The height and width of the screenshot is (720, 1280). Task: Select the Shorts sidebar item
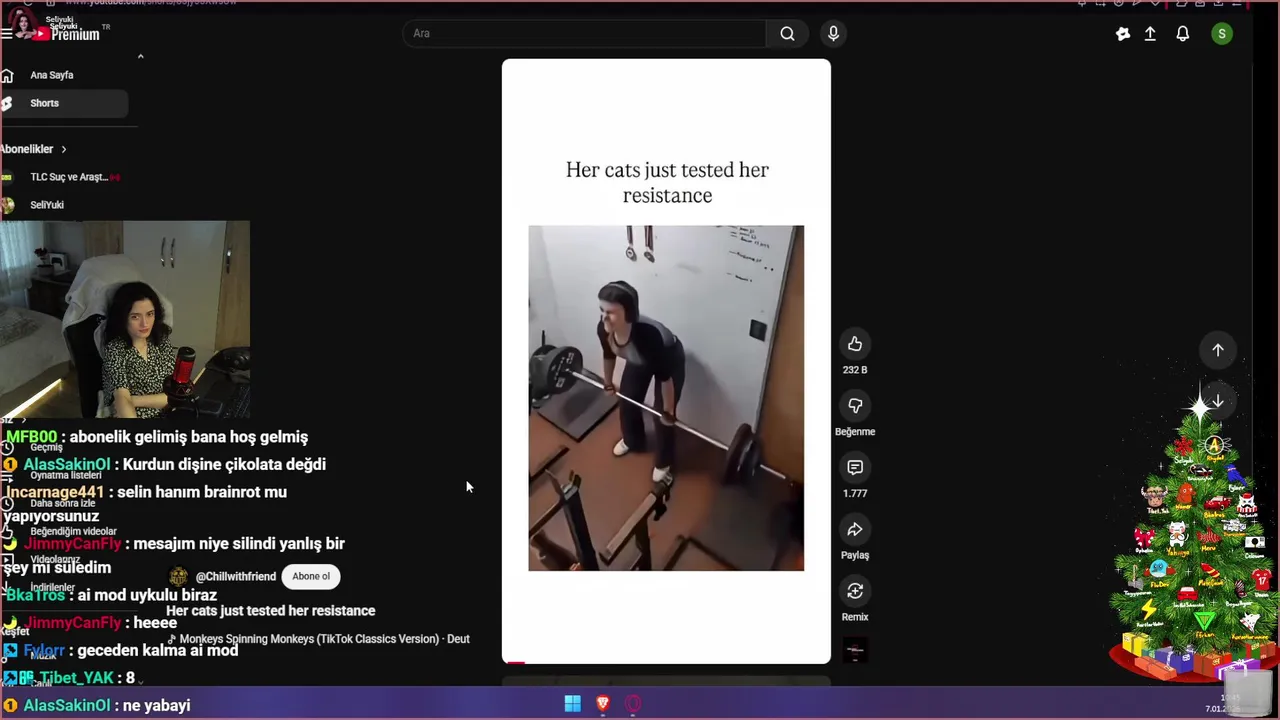64,103
